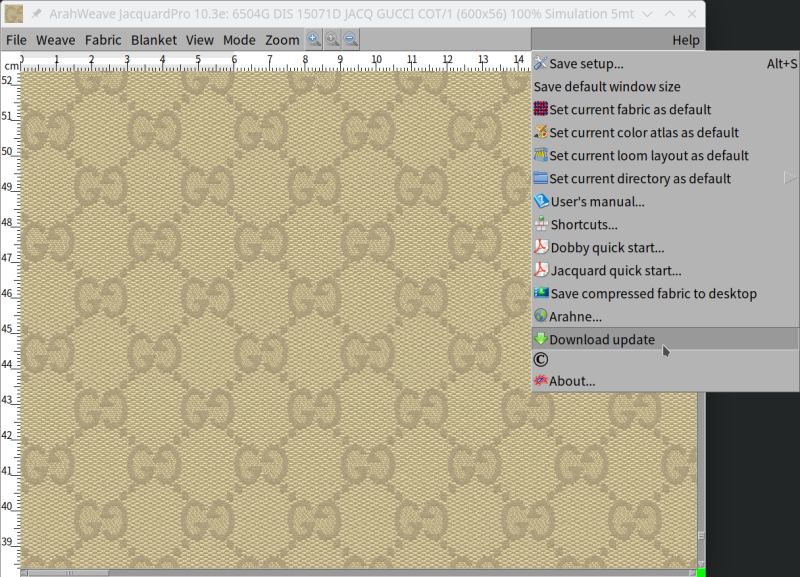Open the Weave menu
Viewport: 800px width, 577px height.
[x=56, y=40]
